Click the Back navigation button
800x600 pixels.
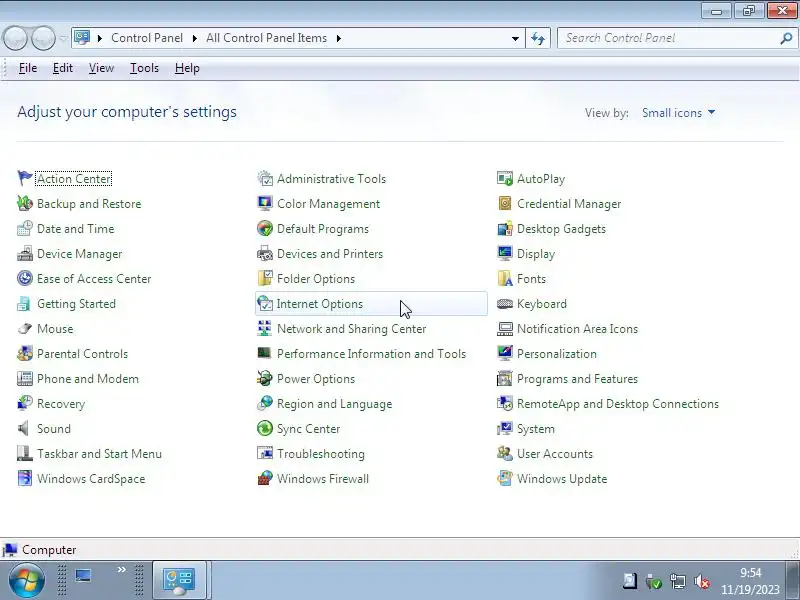coord(15,38)
